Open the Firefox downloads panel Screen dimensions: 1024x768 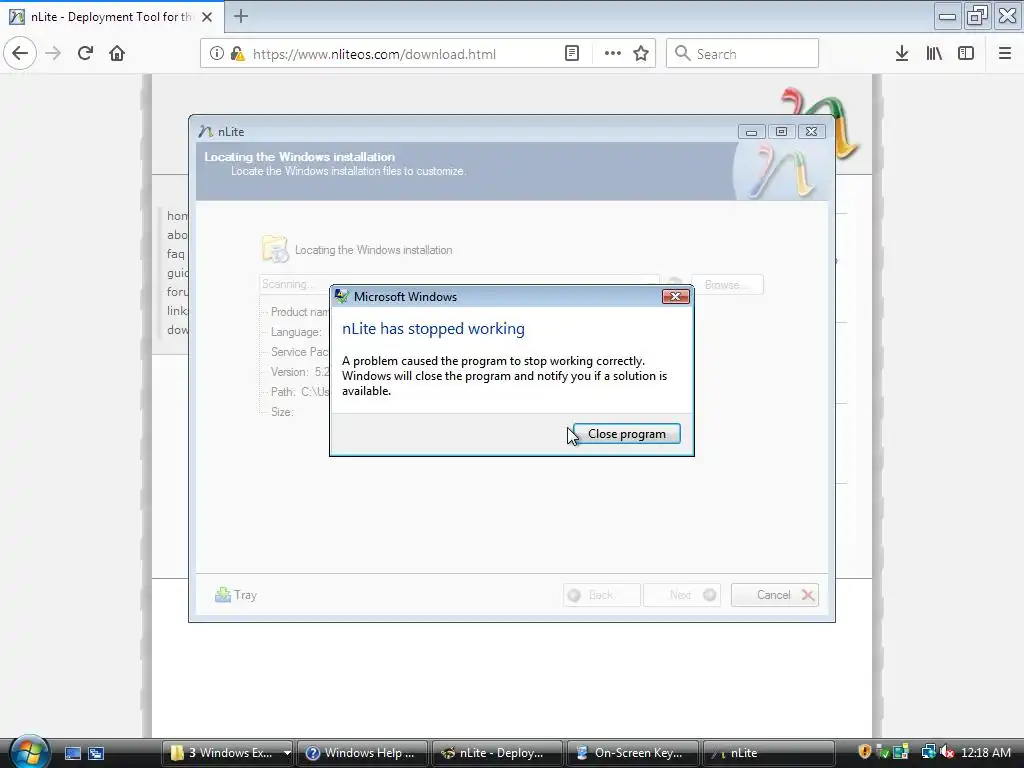(x=902, y=54)
